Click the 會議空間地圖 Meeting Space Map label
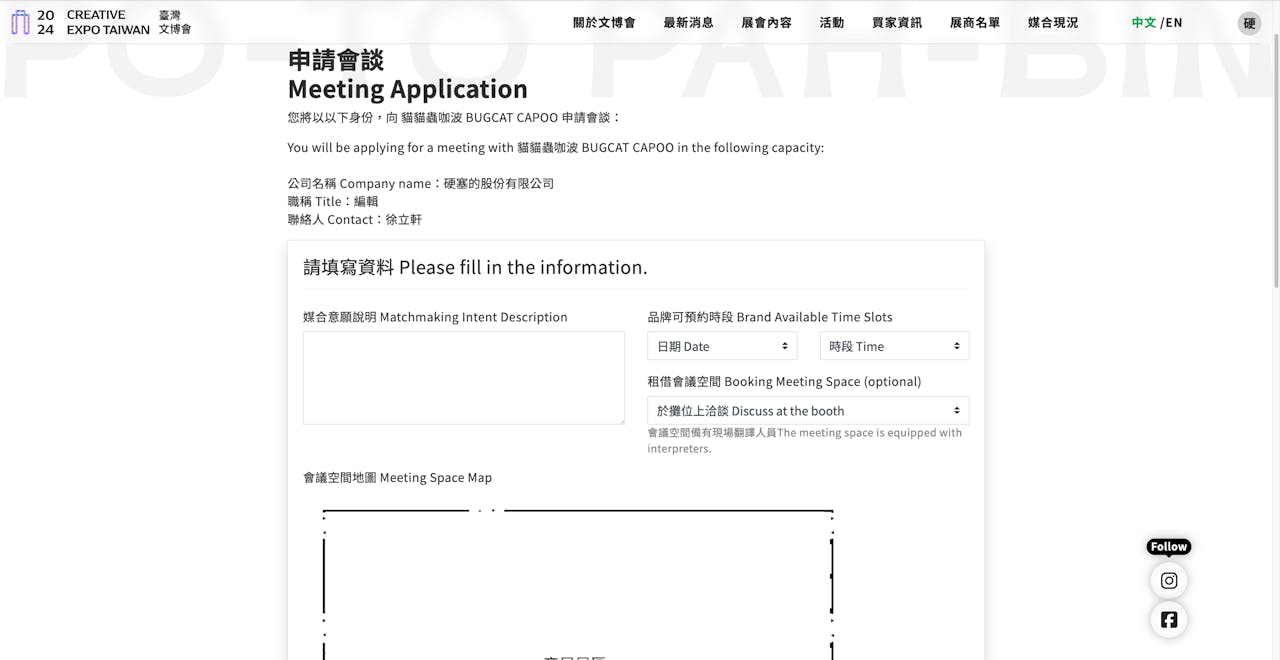This screenshot has width=1280, height=660. [x=397, y=478]
